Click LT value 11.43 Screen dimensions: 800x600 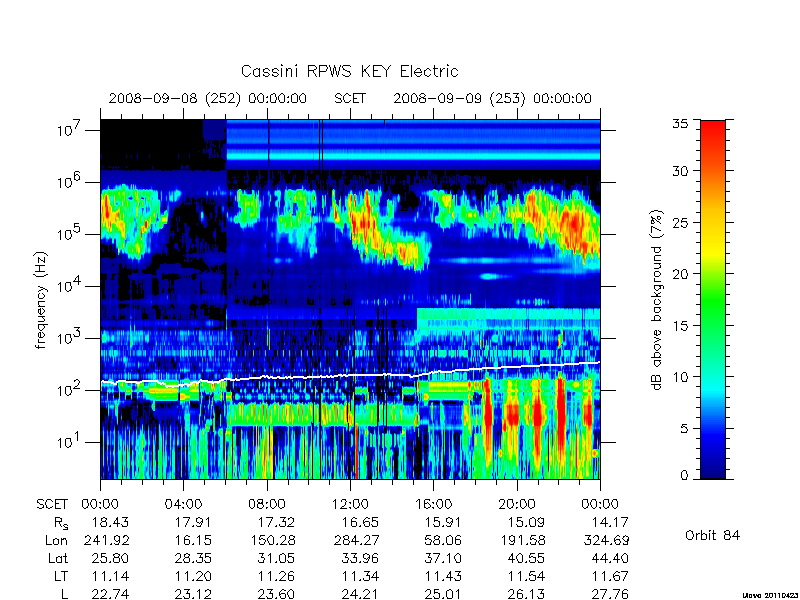(x=443, y=577)
